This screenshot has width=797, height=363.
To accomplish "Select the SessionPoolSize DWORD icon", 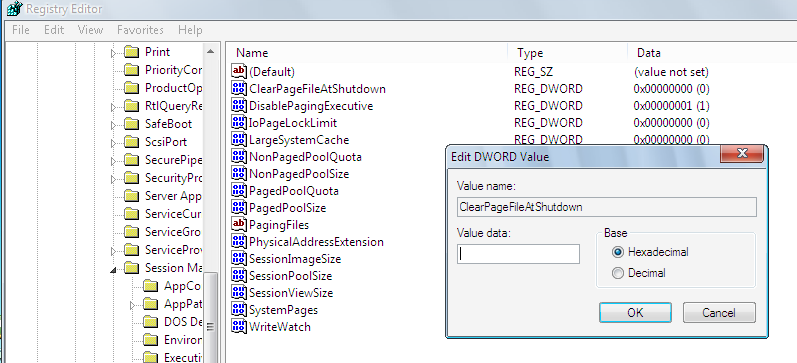I will click(238, 276).
